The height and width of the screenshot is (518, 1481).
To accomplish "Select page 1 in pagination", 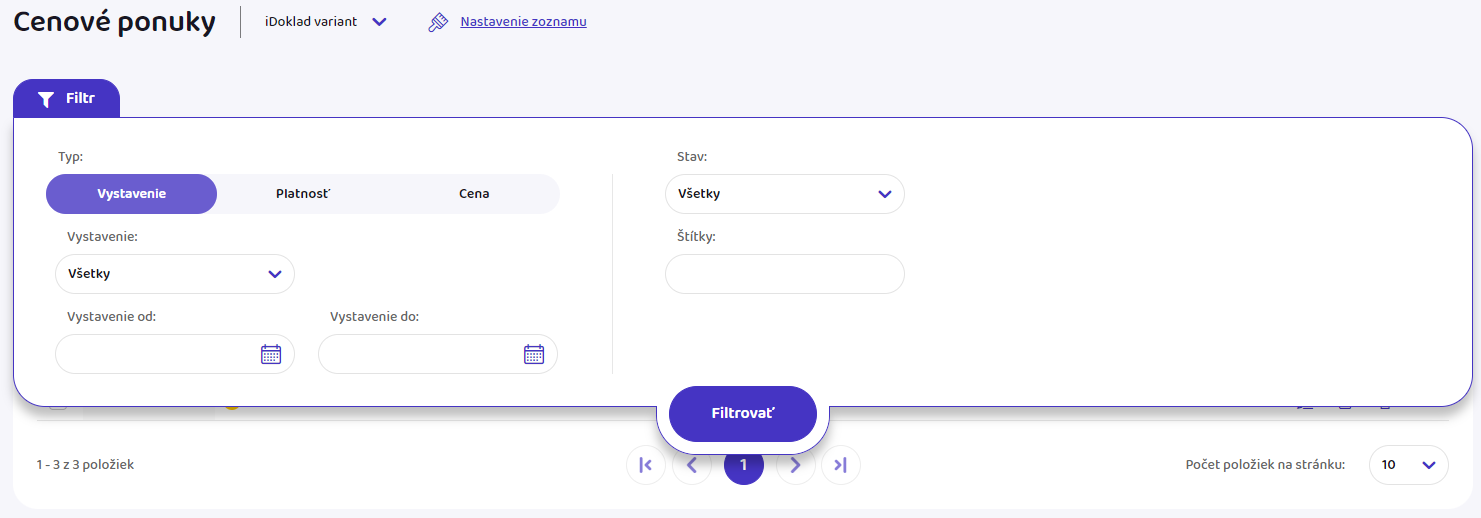I will point(743,466).
